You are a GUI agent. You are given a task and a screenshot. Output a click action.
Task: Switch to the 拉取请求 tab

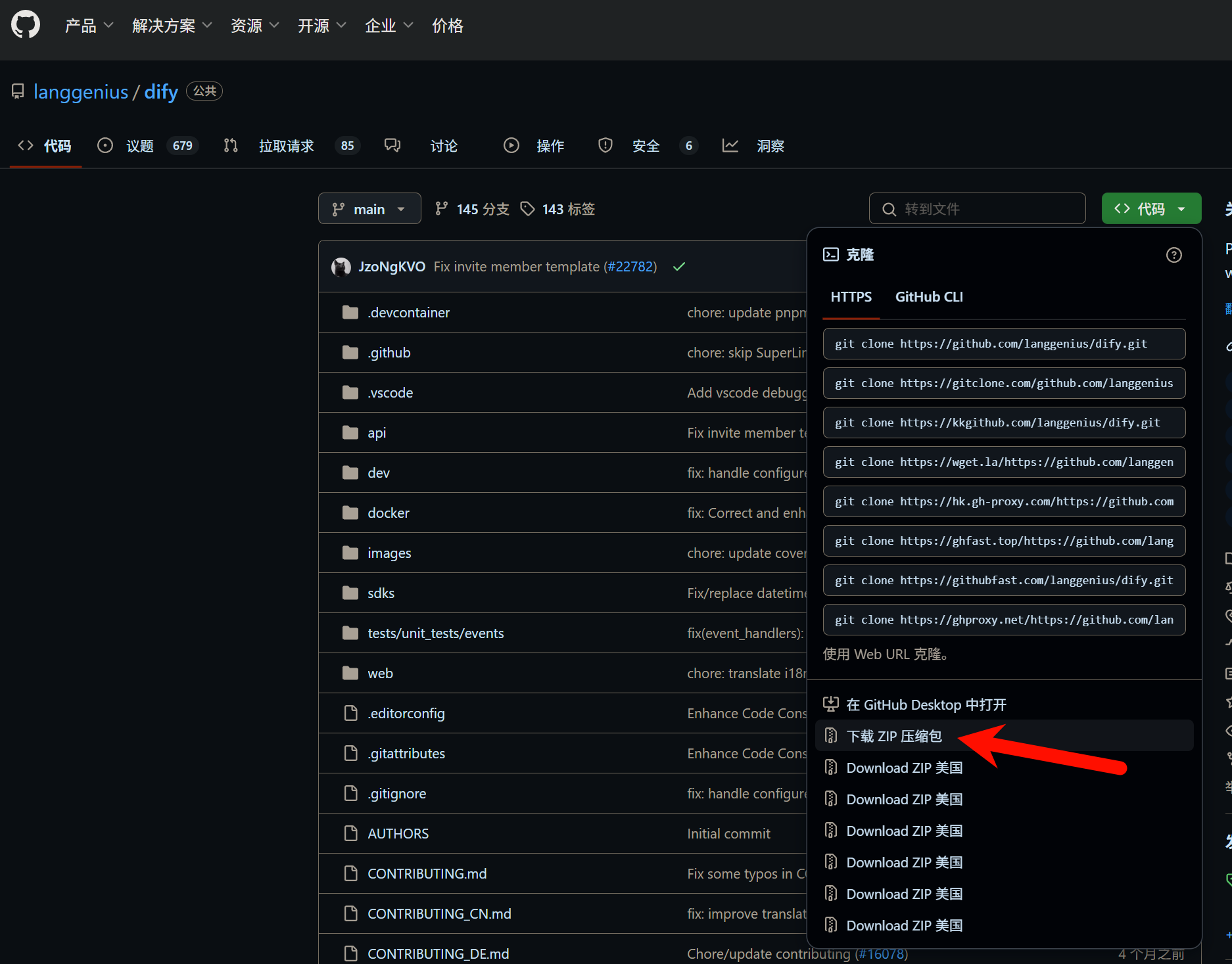292,146
